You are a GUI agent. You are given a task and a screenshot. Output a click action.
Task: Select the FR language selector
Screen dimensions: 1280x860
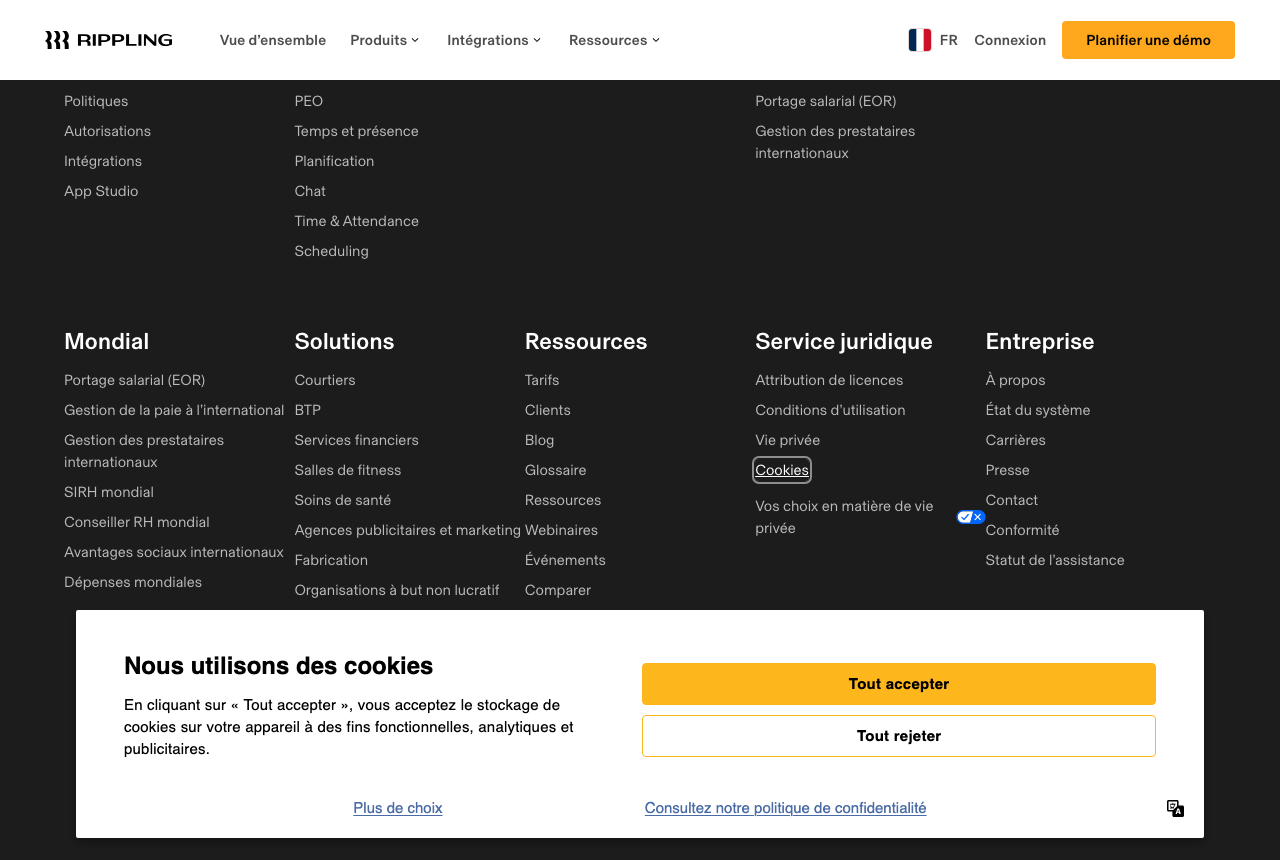tap(933, 40)
